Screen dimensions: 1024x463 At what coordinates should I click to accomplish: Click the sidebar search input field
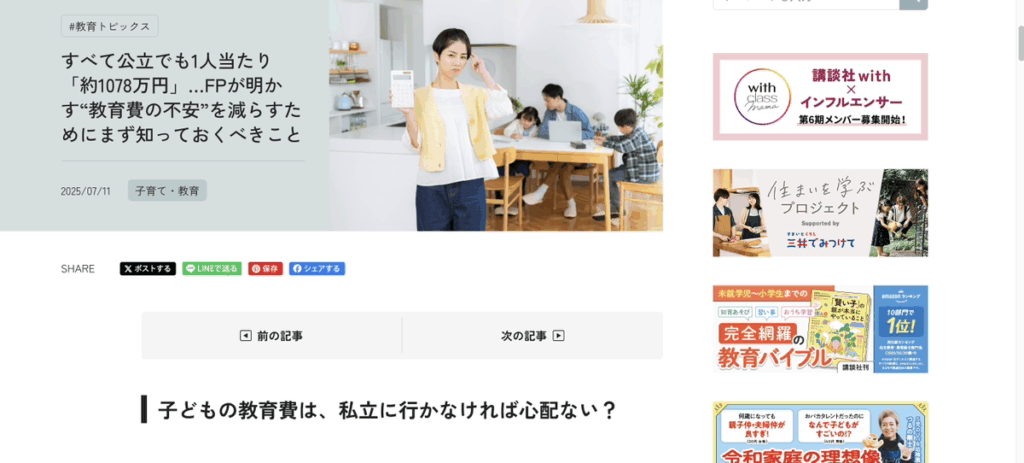tap(805, 4)
